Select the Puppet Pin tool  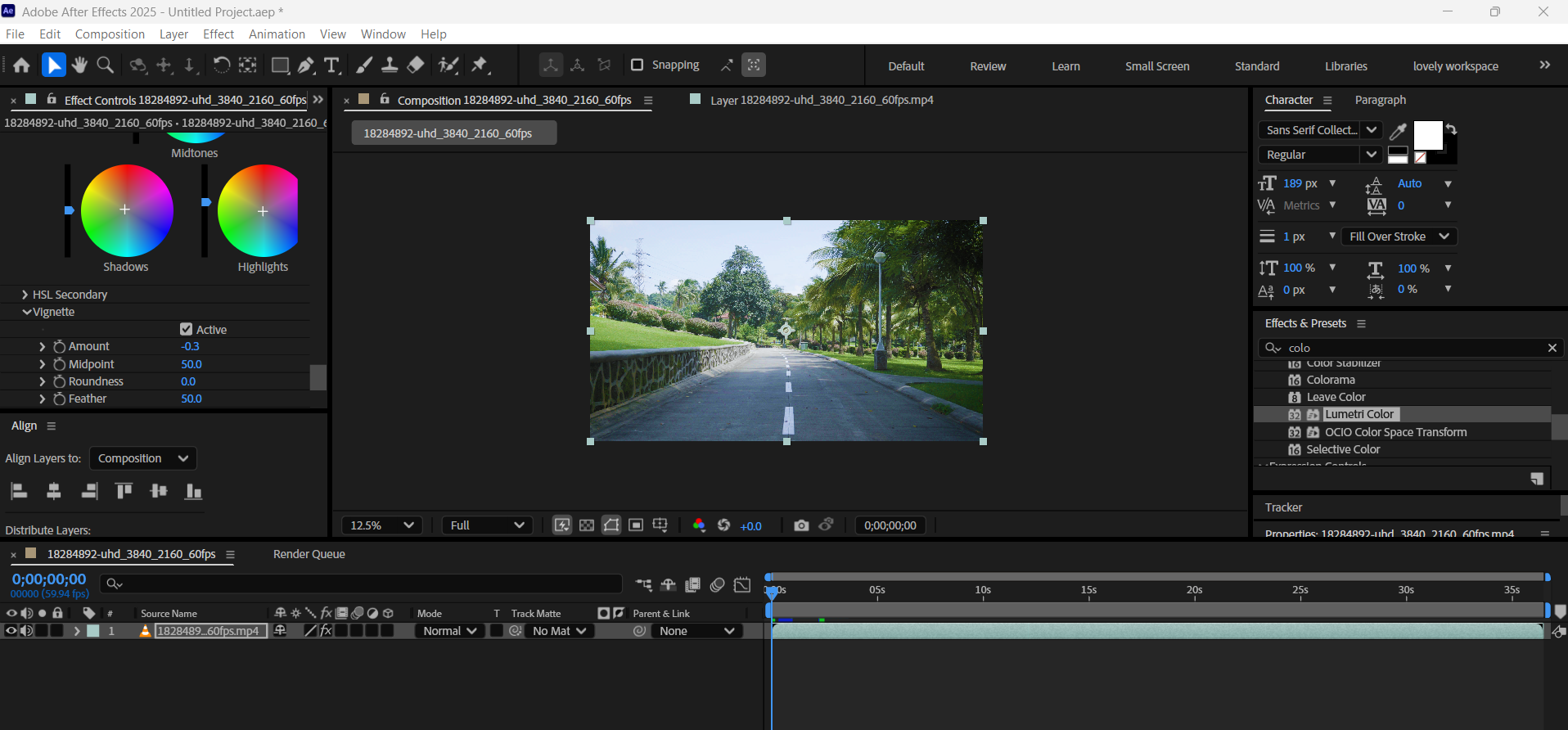[480, 65]
